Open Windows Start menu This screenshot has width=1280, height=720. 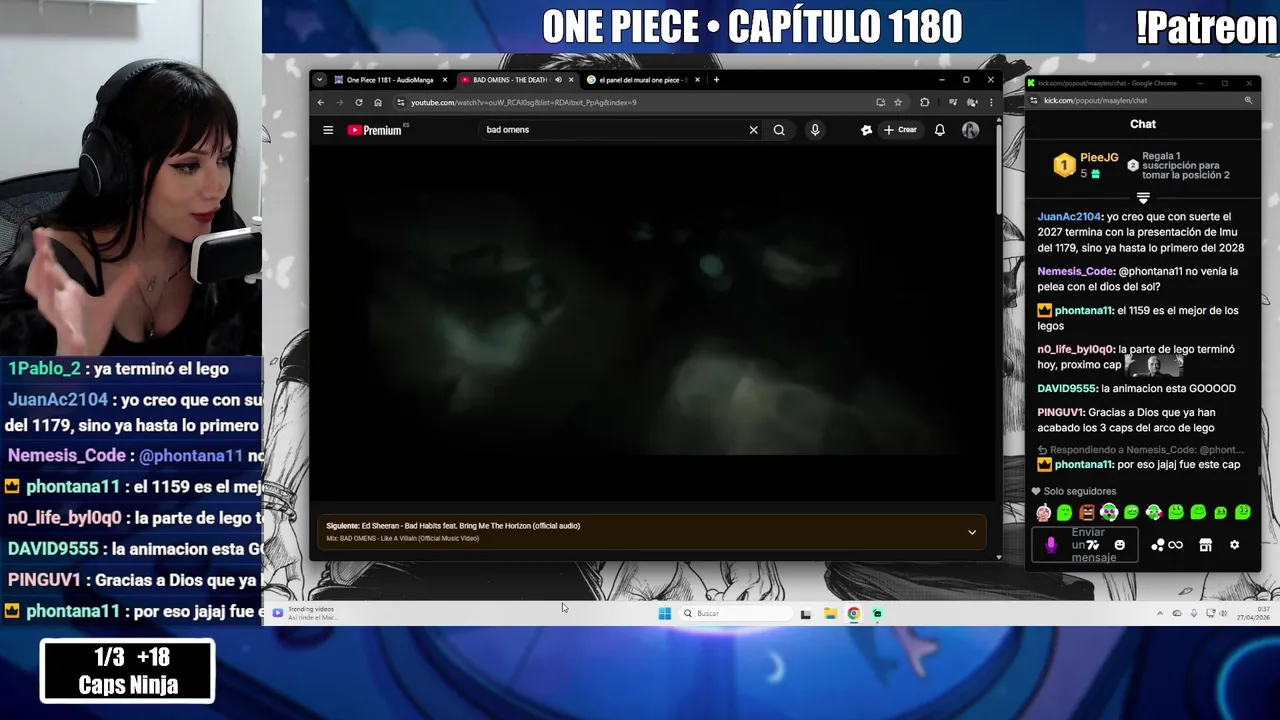[x=664, y=613]
